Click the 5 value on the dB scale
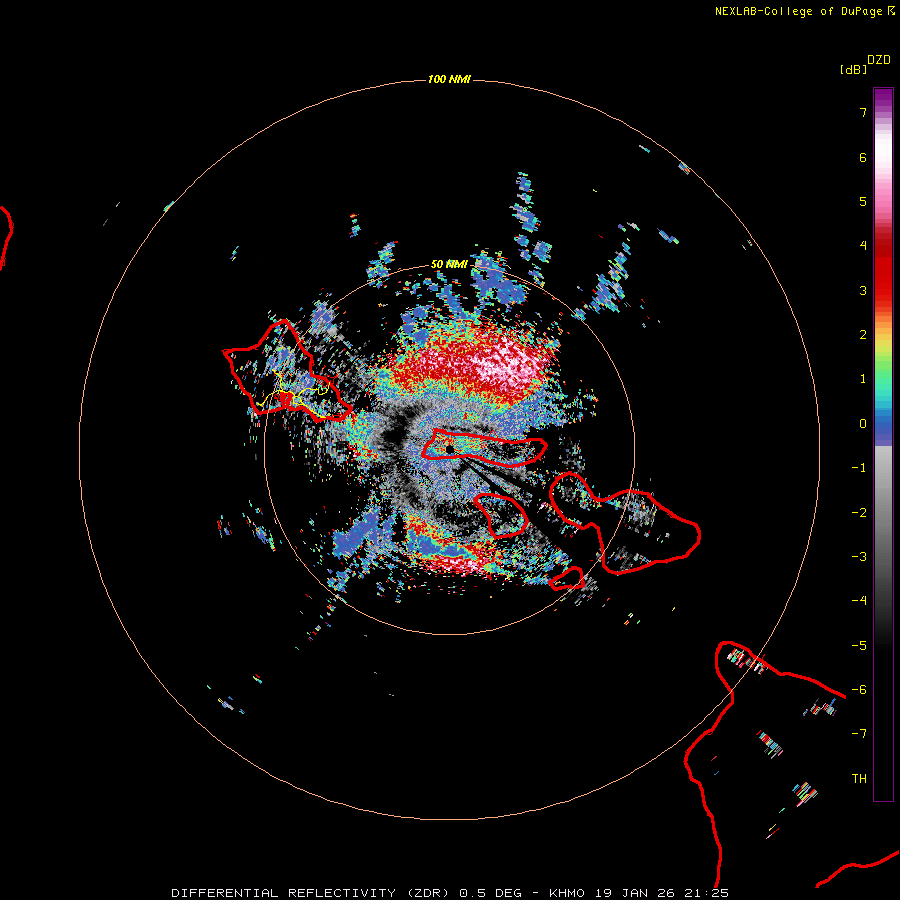 tap(863, 201)
